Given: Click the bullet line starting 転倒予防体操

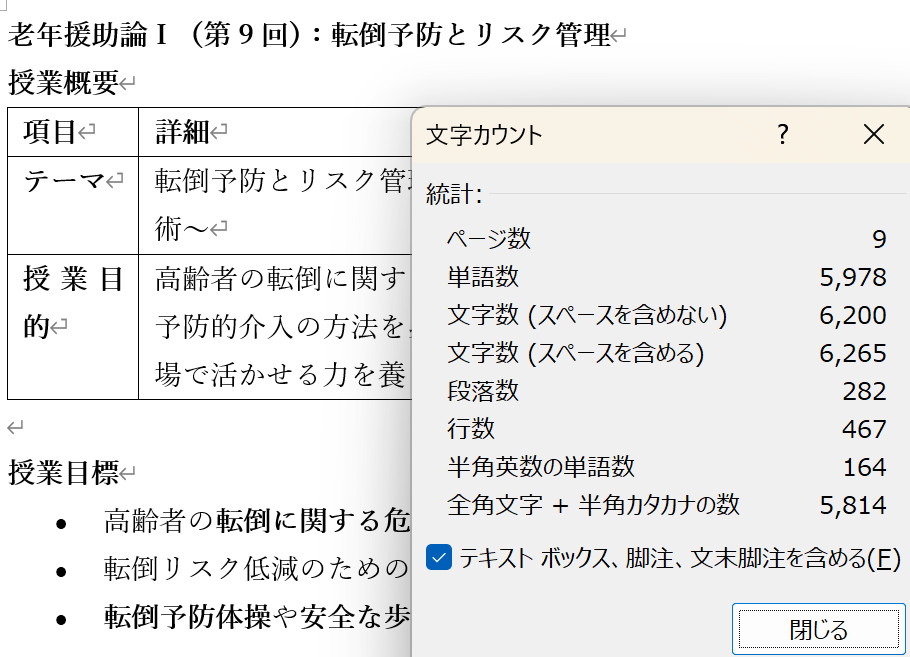Looking at the screenshot, I should tap(256, 618).
